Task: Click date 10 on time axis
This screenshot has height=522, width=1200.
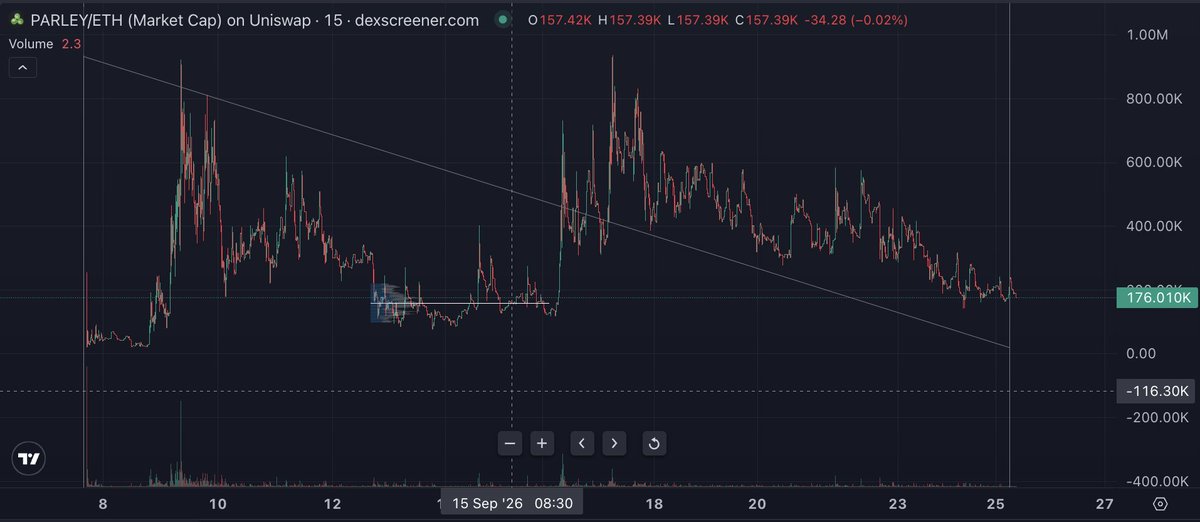Action: [x=218, y=503]
